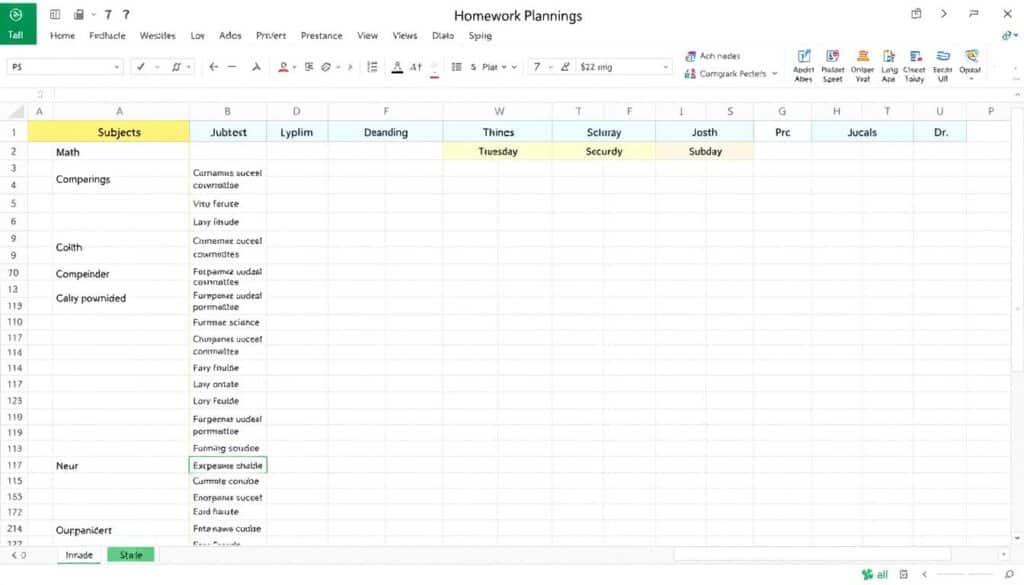The image size is (1024, 585).
Task: Open the Frdhacle ribbon tab
Action: [107, 36]
